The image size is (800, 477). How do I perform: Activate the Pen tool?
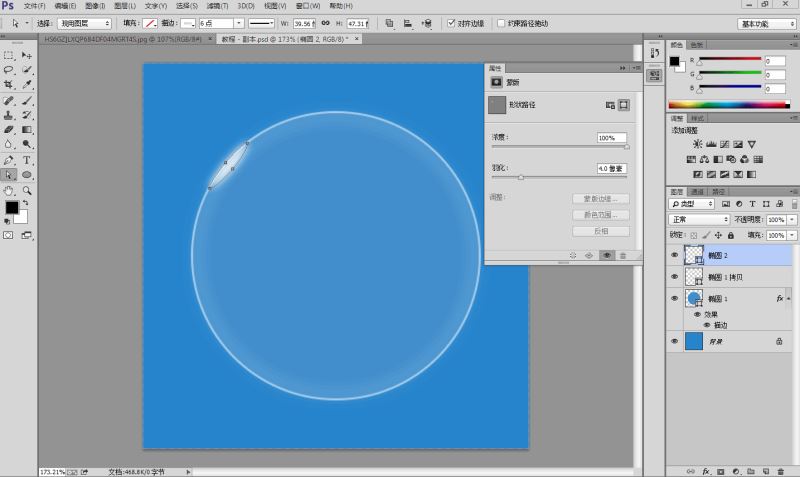click(9, 160)
